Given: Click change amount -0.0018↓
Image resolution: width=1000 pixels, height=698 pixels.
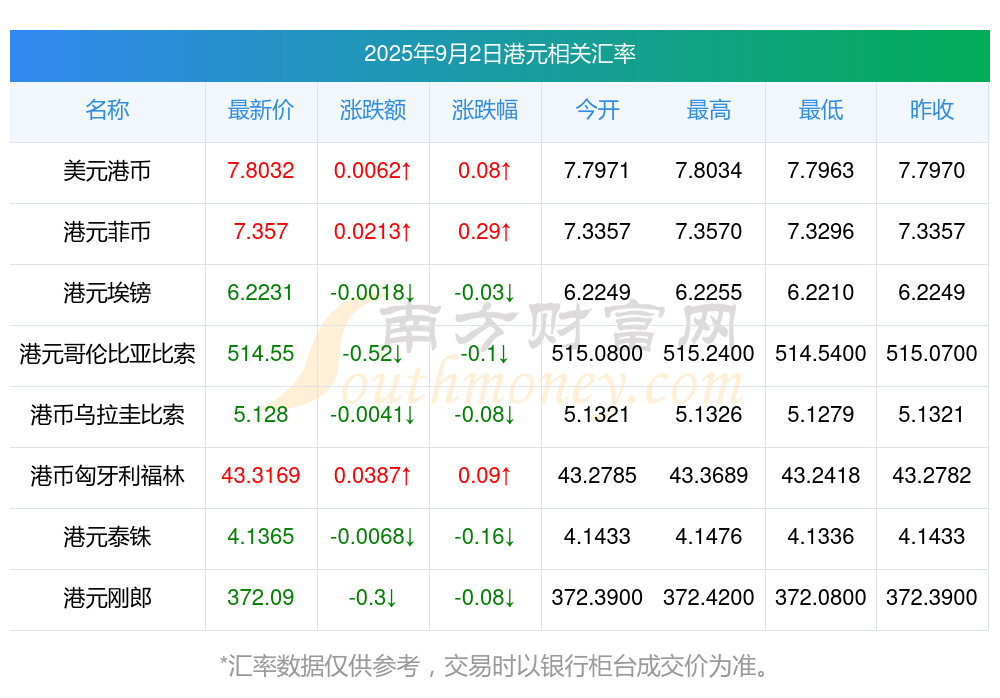Looking at the screenshot, I should click(373, 292).
